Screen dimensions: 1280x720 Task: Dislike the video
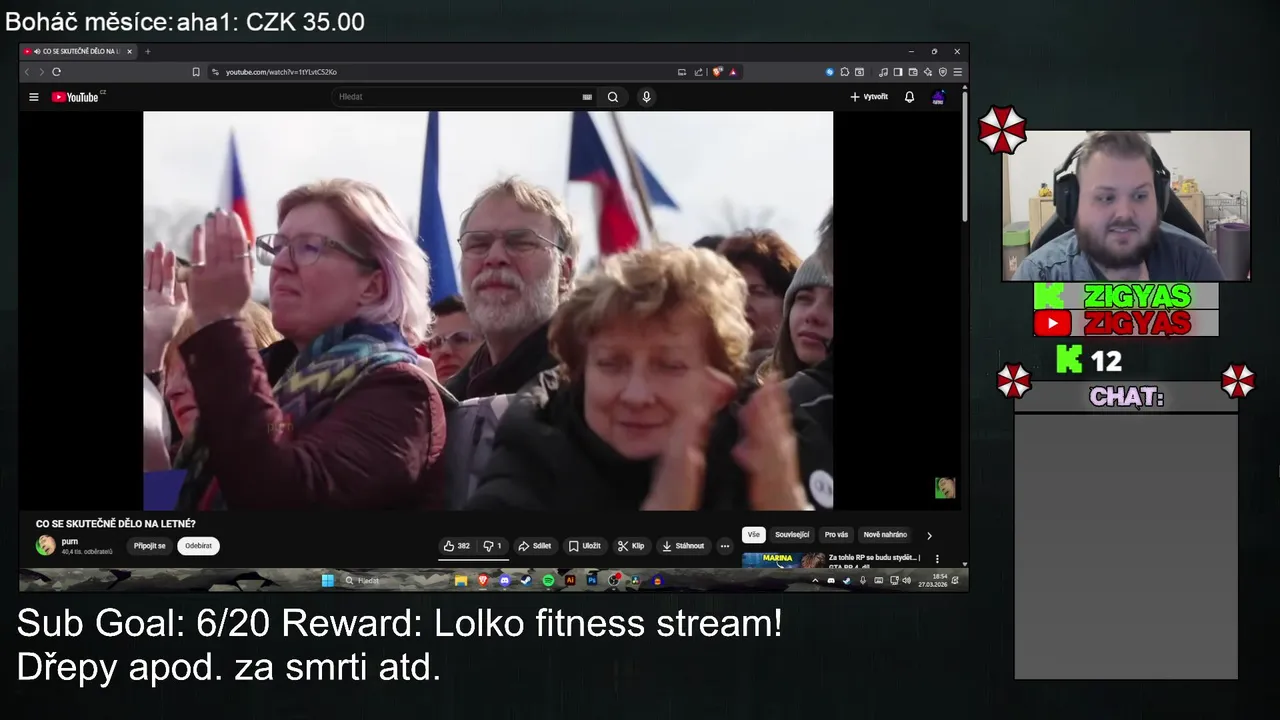coord(493,546)
